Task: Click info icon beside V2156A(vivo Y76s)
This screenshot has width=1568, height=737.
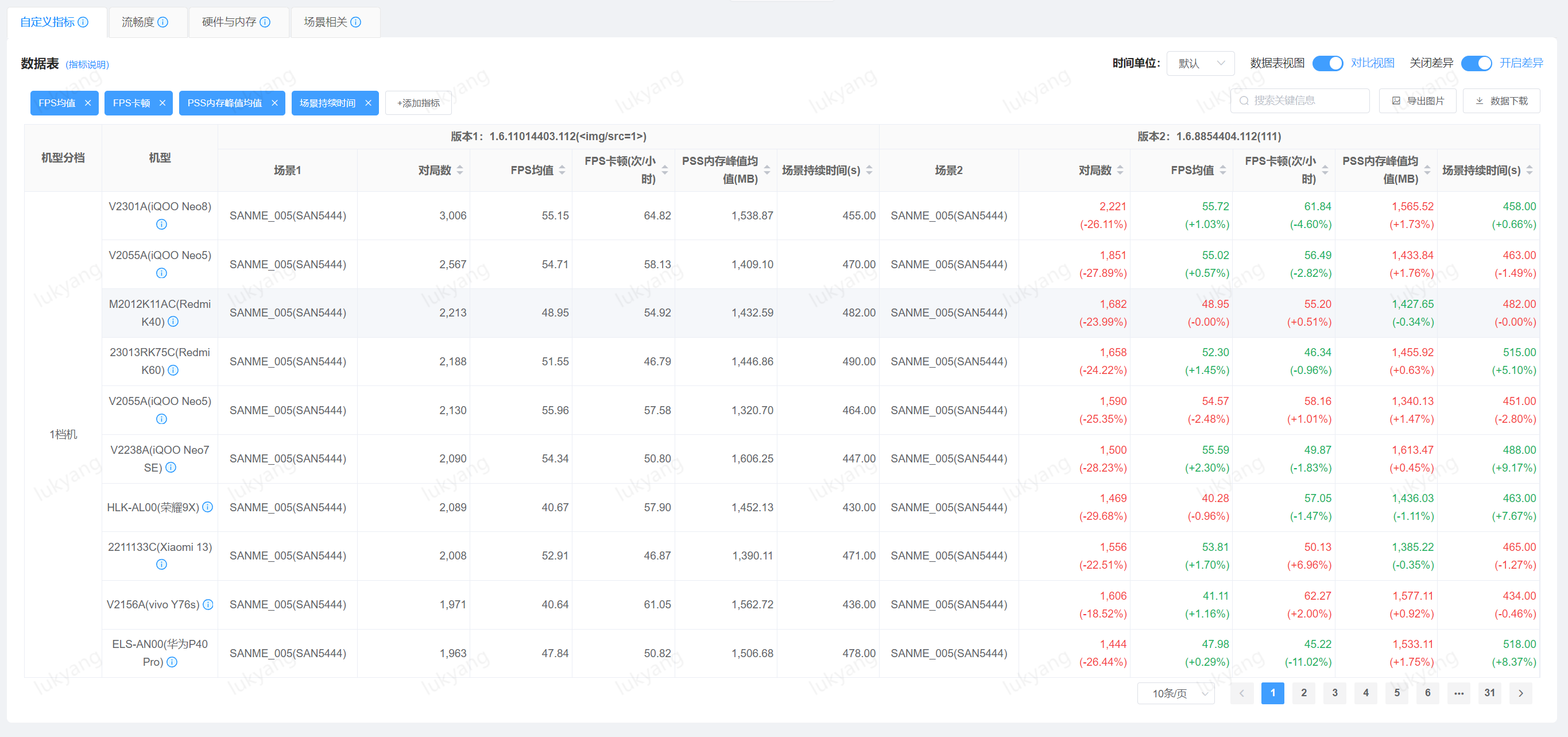Action: [208, 604]
